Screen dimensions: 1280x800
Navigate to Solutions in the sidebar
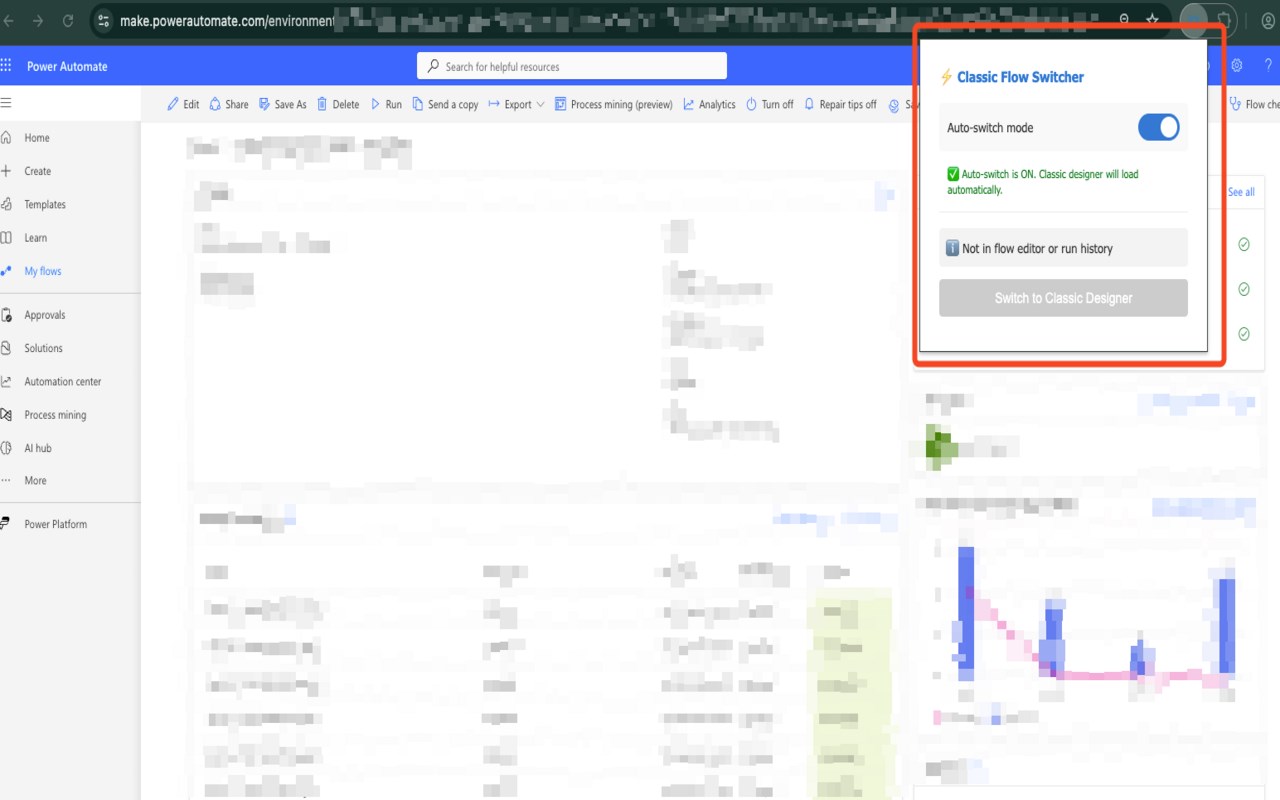(x=44, y=348)
